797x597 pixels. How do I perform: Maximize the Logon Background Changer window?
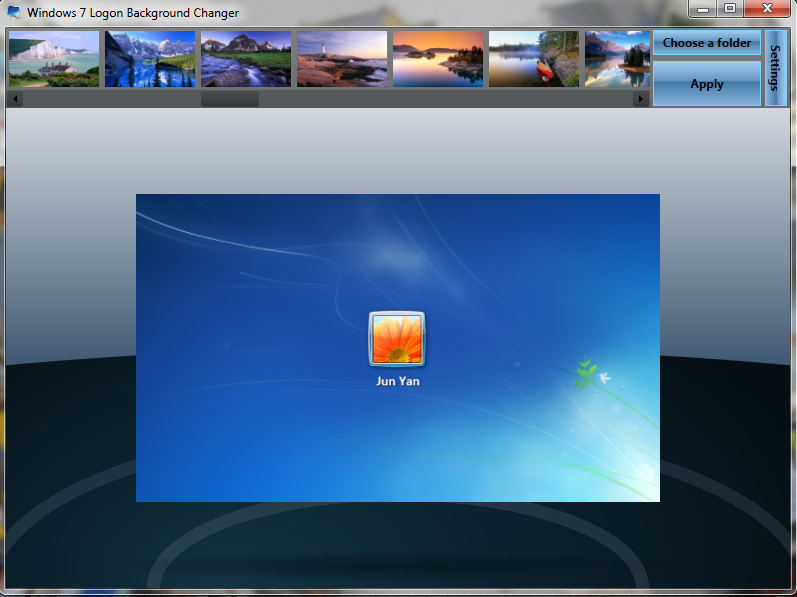click(x=730, y=8)
